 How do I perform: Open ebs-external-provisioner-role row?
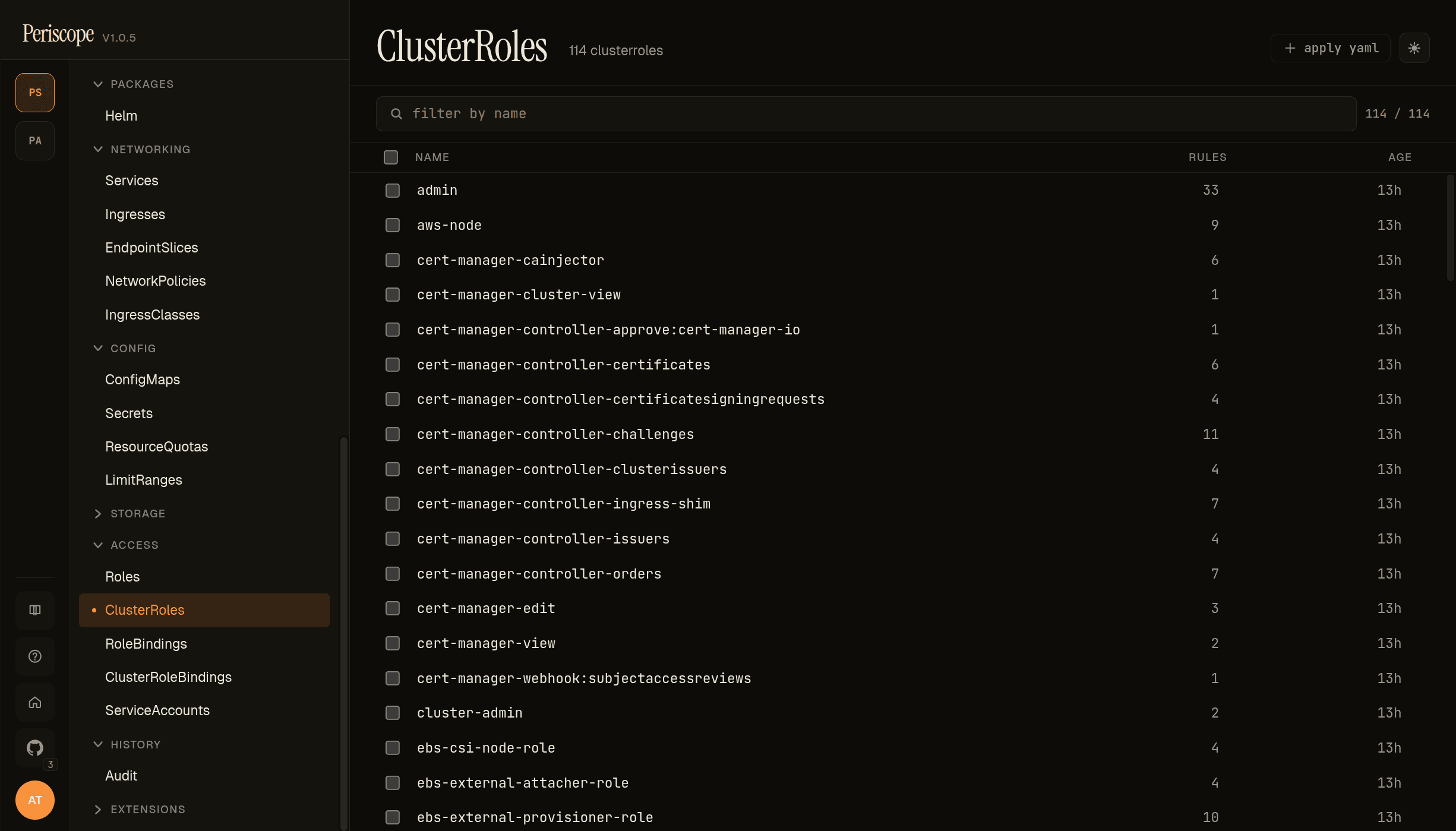[898, 817]
